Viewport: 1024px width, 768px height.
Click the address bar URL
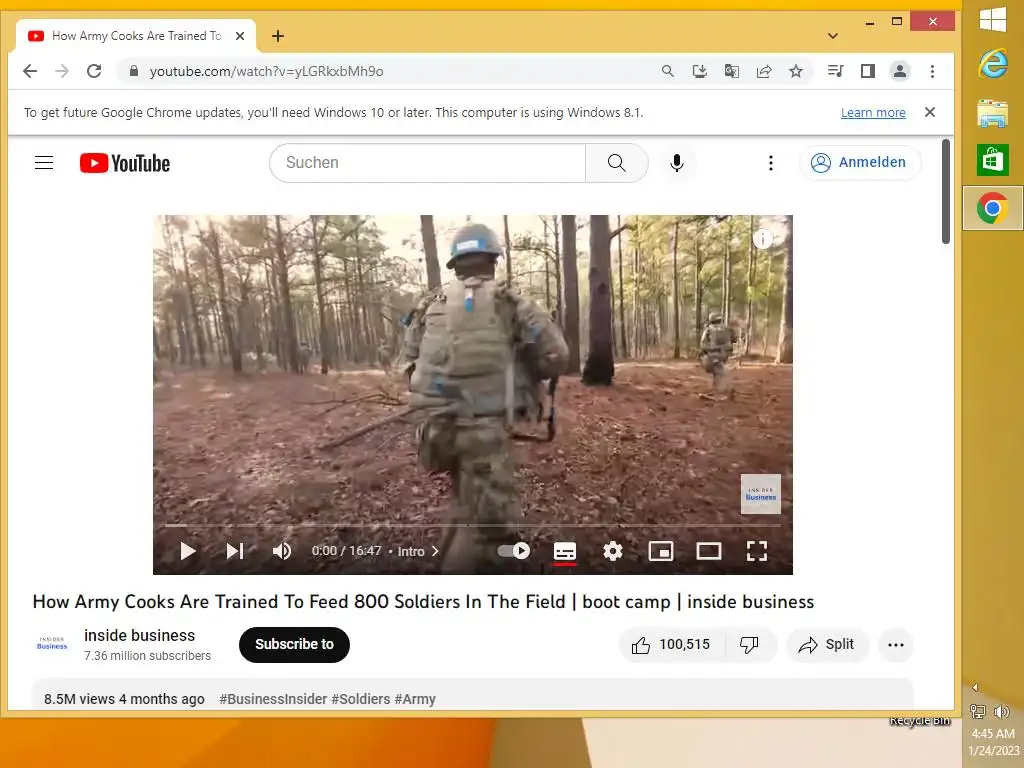pos(266,71)
